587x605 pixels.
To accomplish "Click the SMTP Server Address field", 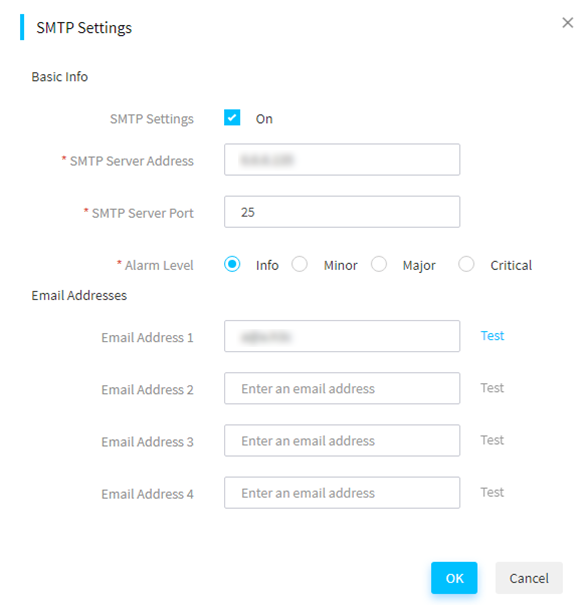I will pos(342,160).
